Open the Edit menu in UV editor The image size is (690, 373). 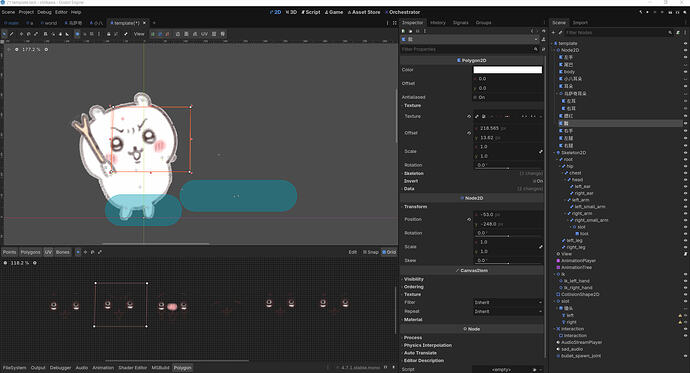pos(352,252)
